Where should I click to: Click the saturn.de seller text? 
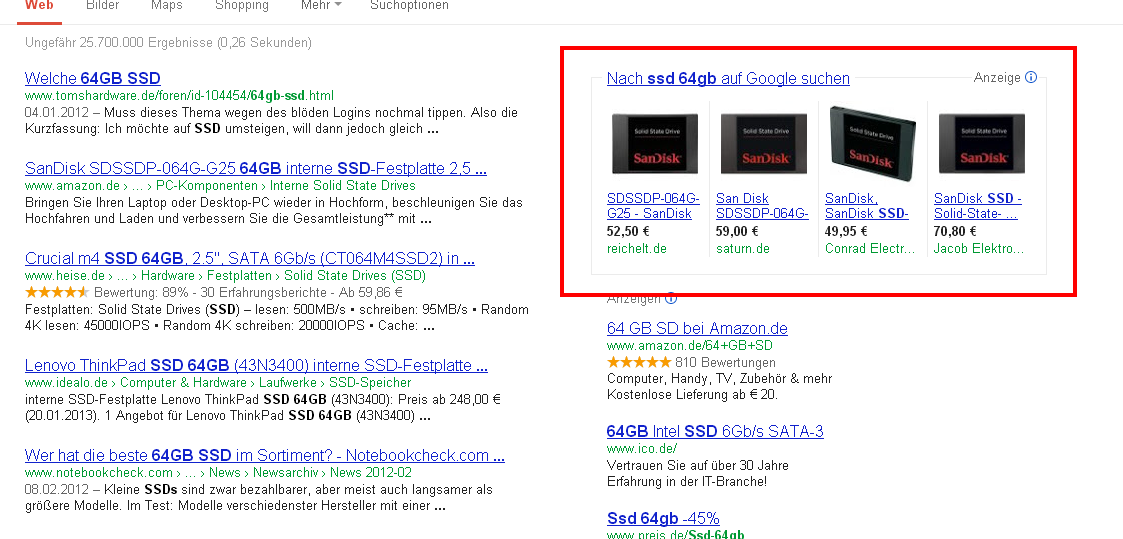click(x=743, y=248)
